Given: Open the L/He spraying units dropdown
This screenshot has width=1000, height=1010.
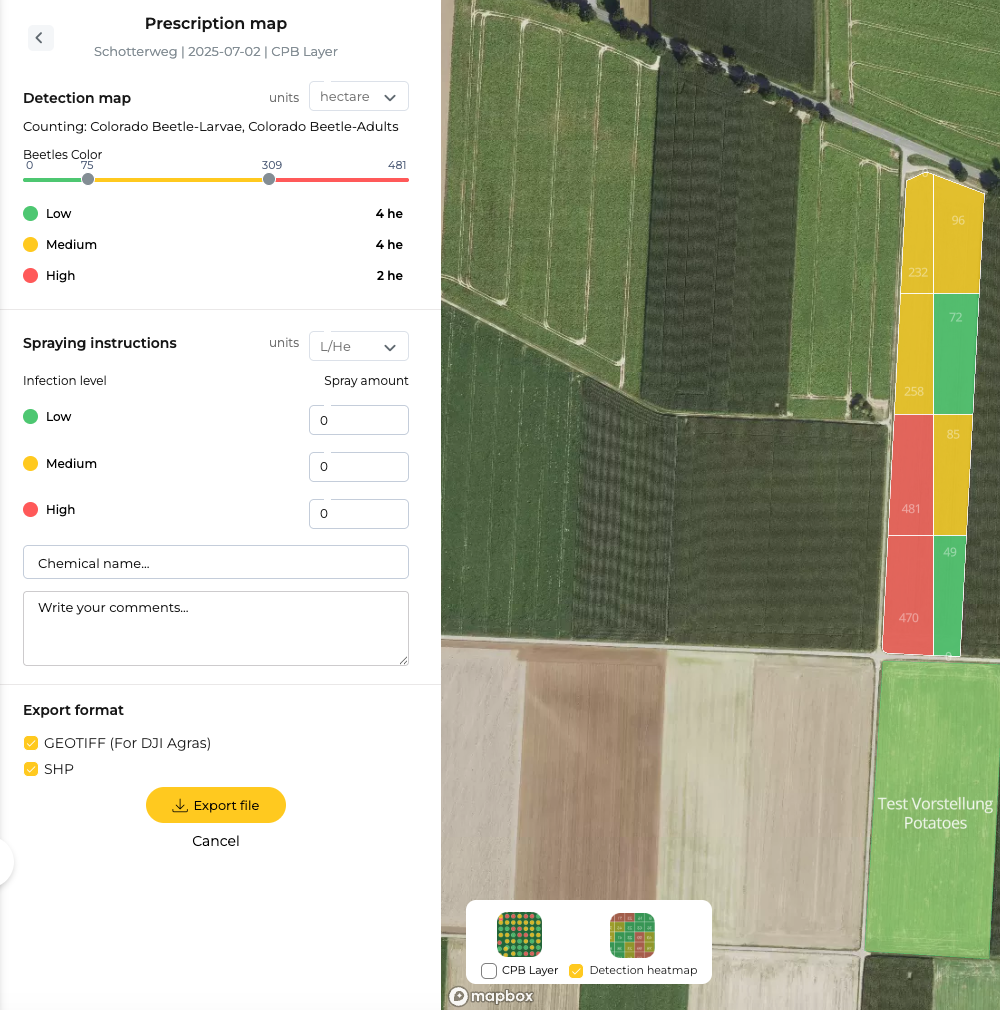Looking at the screenshot, I should (358, 346).
